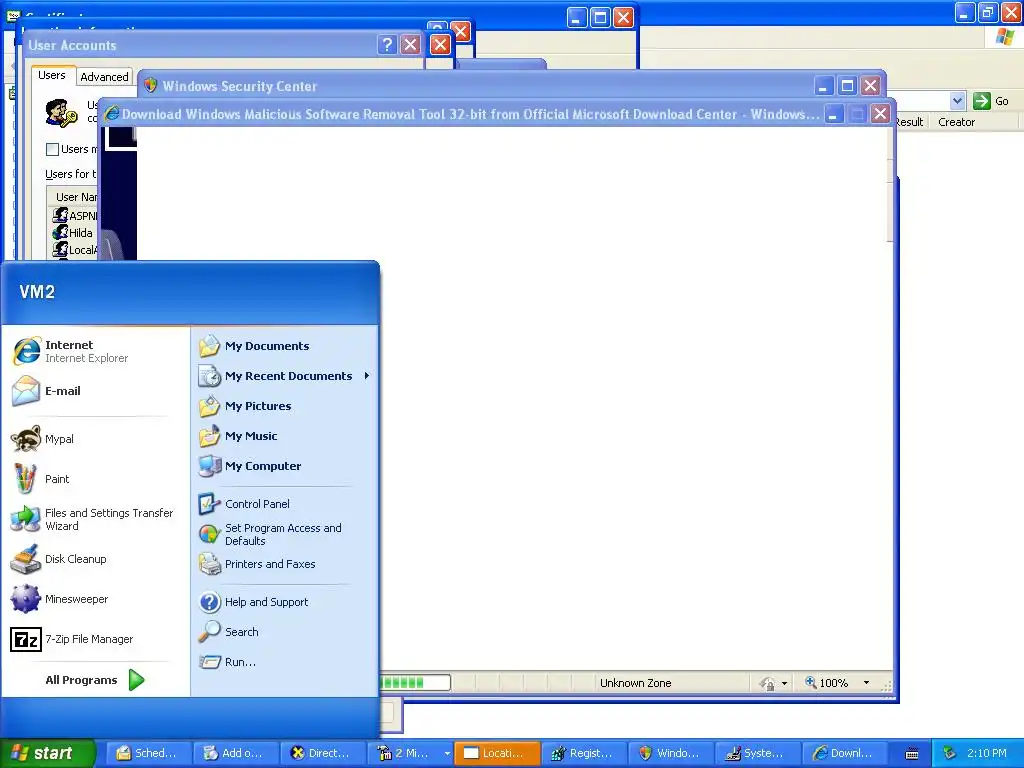Click the zoom magnifier icon in IE status bar
The image size is (1024, 768).
click(810, 682)
